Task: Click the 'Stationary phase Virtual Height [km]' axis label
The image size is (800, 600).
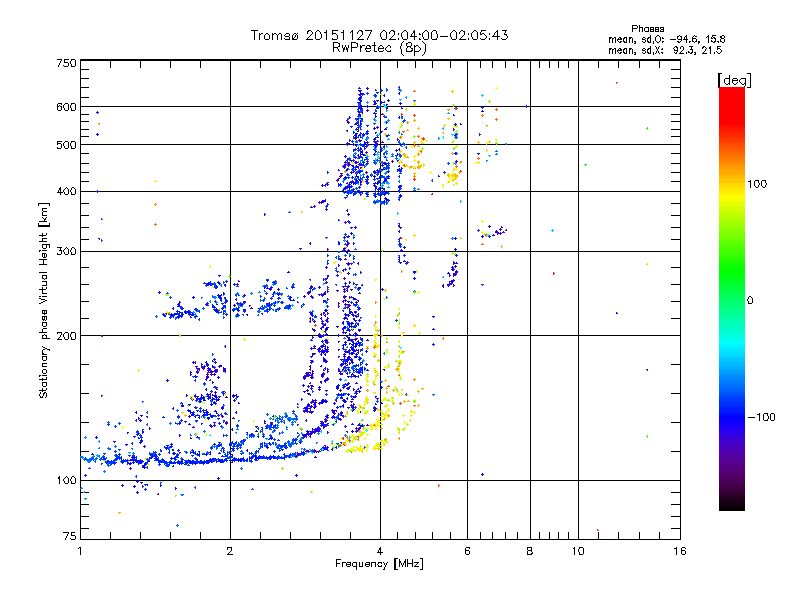Action: pos(44,300)
